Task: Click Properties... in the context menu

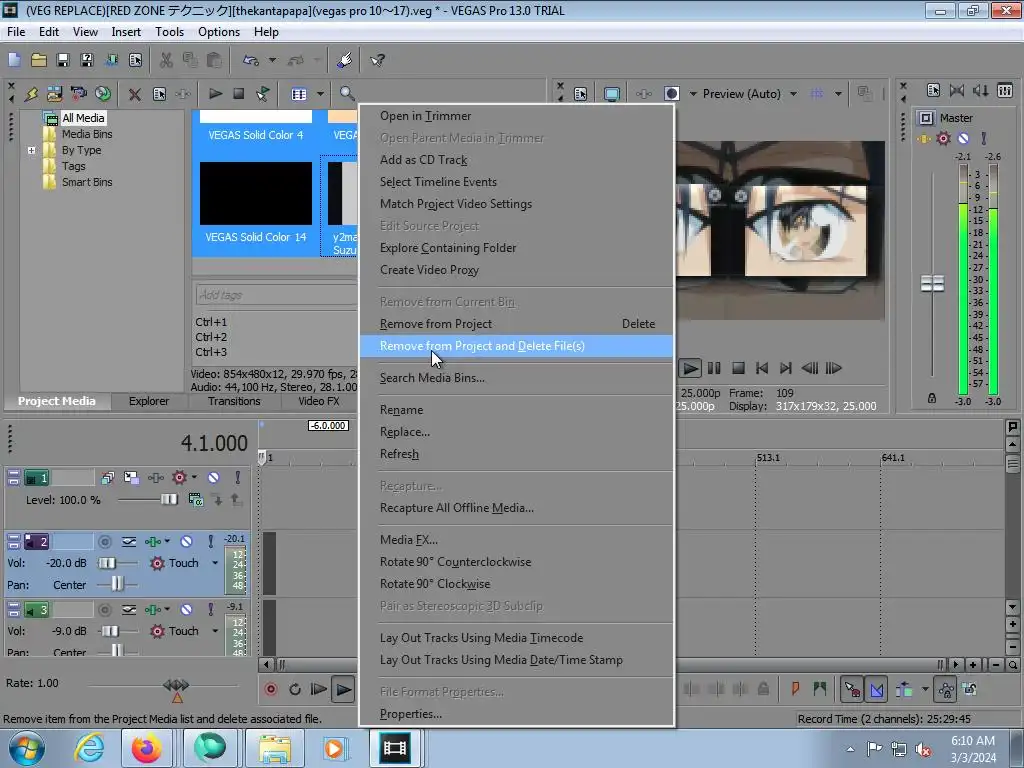Action: pyautogui.click(x=516, y=714)
